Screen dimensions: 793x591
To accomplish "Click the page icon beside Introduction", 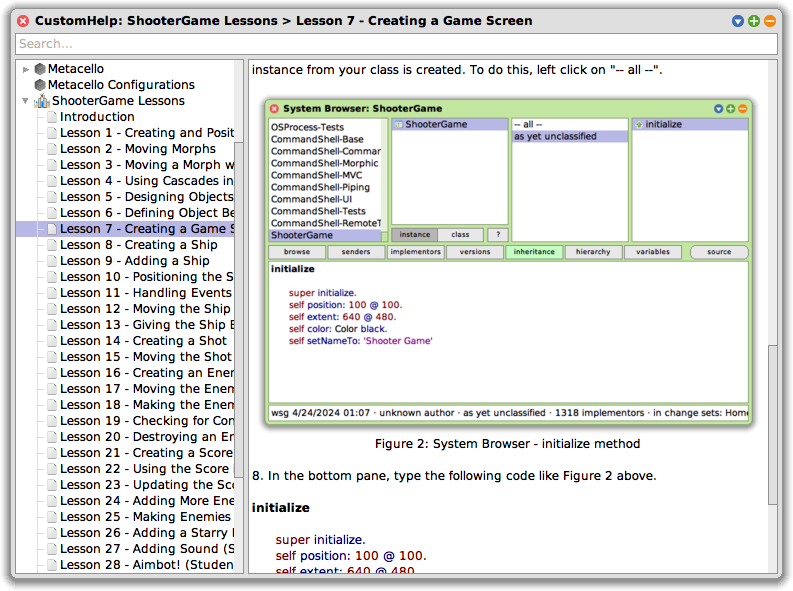I will pyautogui.click(x=51, y=117).
